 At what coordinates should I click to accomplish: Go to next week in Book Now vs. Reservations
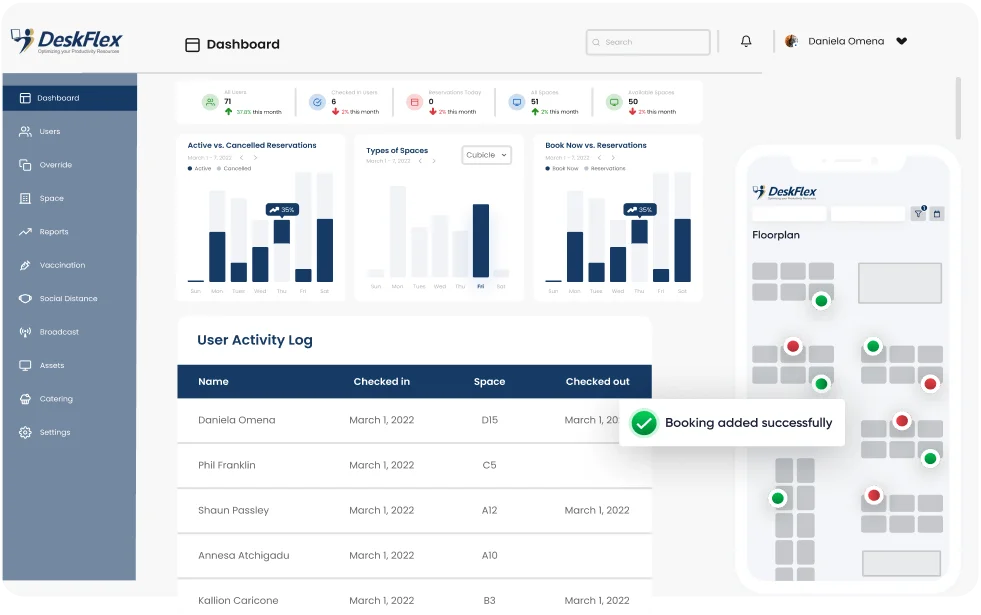(613, 158)
